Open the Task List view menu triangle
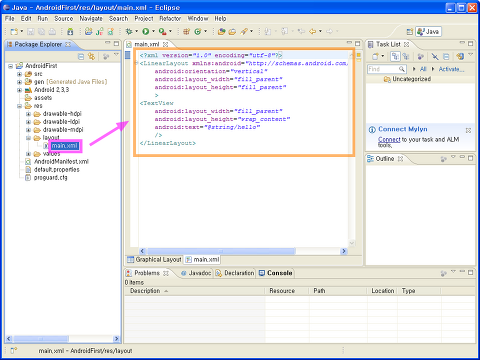Image resolution: width=480 pixels, height=360 pixels. (471, 54)
